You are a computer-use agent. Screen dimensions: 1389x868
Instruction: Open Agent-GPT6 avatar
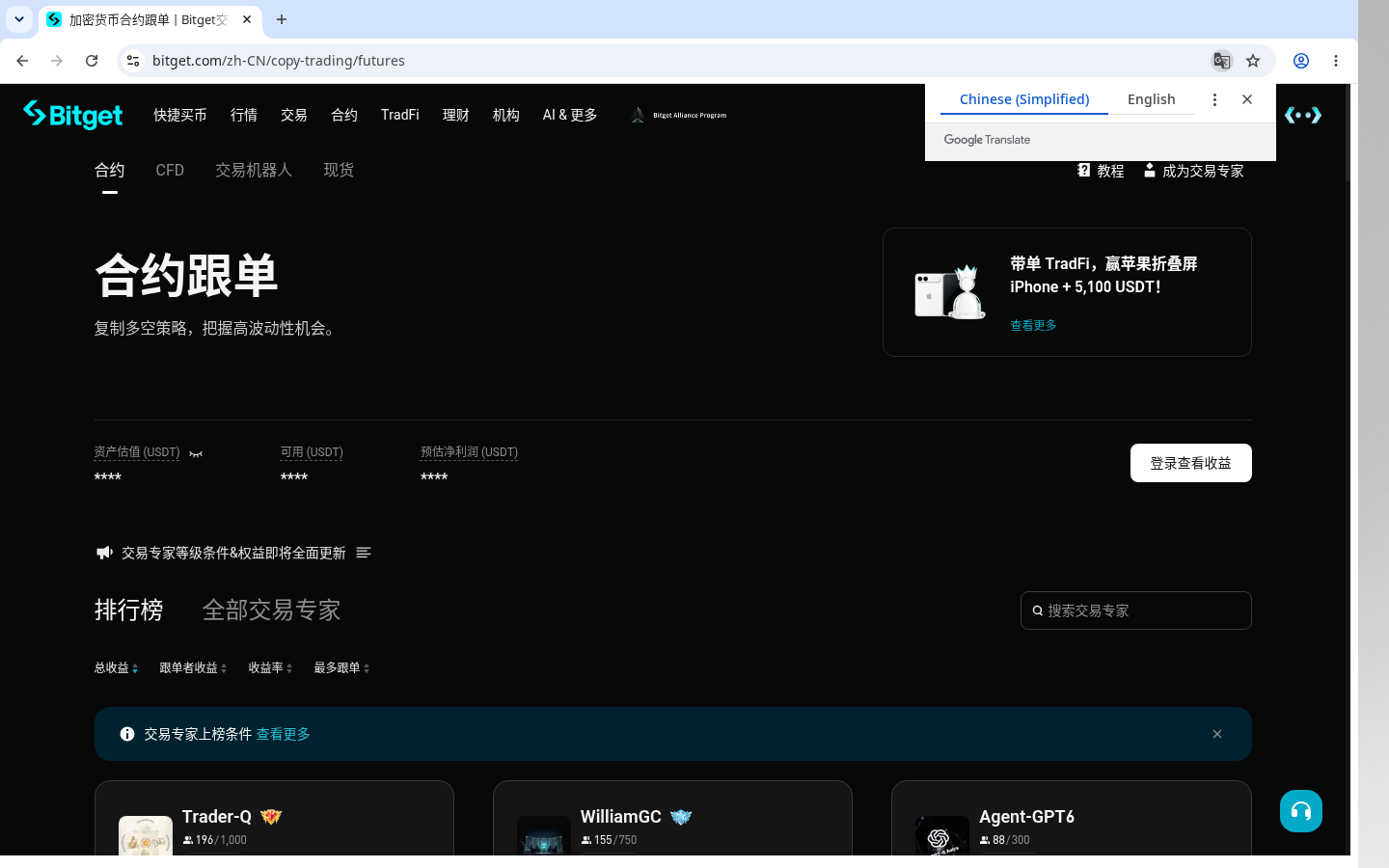pyautogui.click(x=942, y=835)
